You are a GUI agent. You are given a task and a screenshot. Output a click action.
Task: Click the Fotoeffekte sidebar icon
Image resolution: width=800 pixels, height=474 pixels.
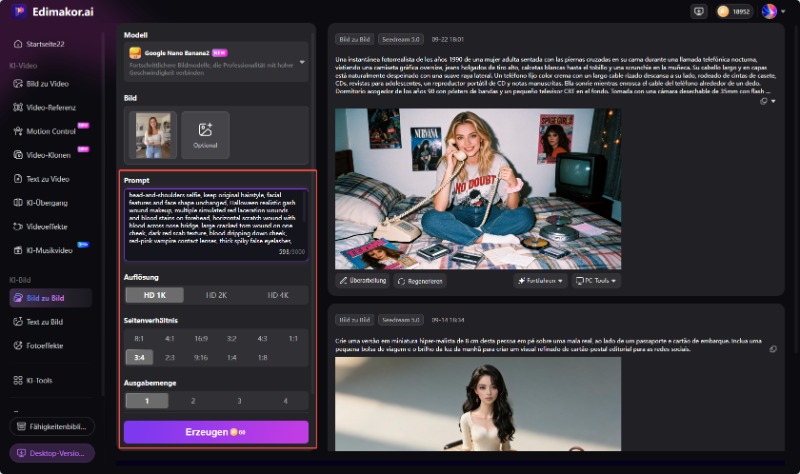point(18,345)
